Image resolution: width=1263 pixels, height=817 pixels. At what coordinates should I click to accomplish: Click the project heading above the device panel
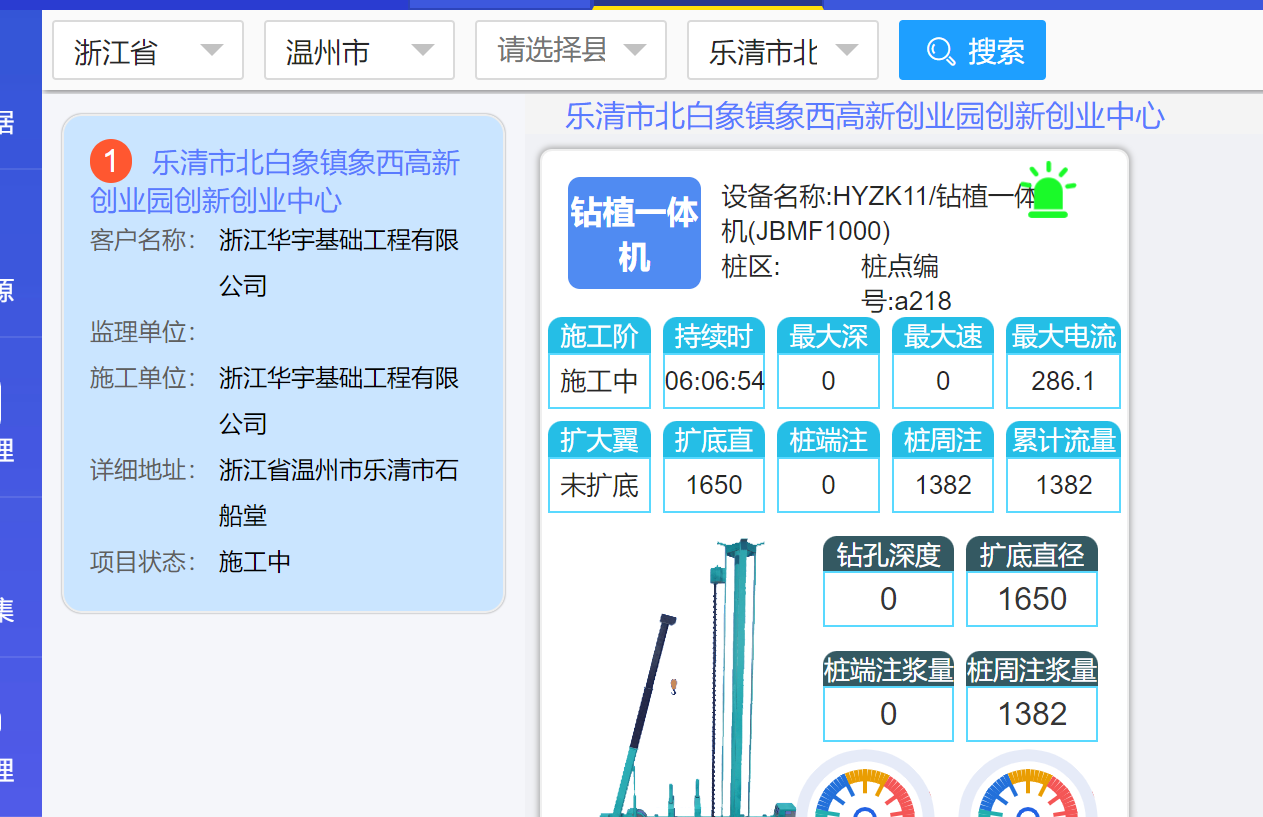pyautogui.click(x=864, y=116)
